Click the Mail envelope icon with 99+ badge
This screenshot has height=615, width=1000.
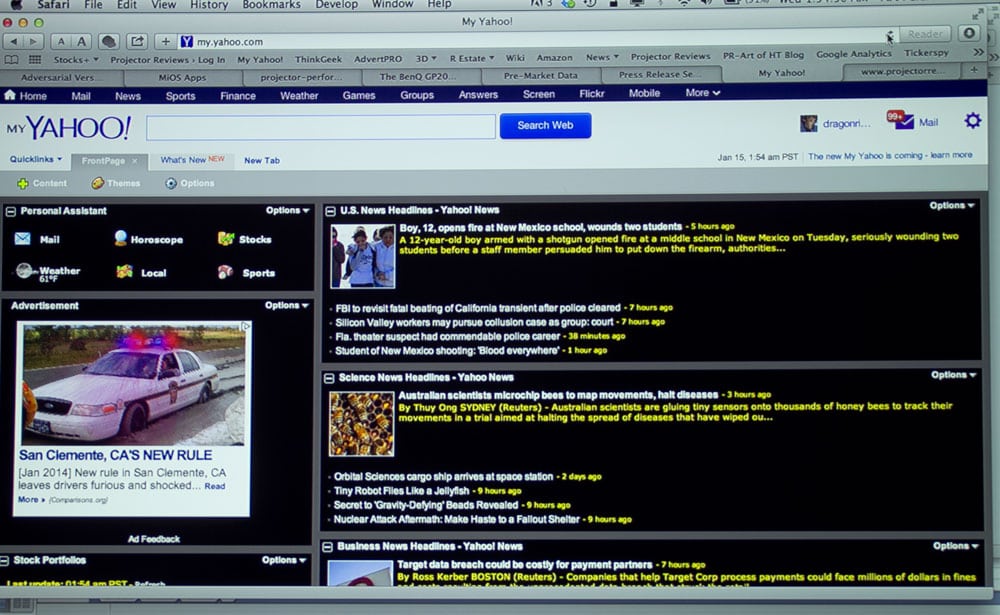(904, 121)
